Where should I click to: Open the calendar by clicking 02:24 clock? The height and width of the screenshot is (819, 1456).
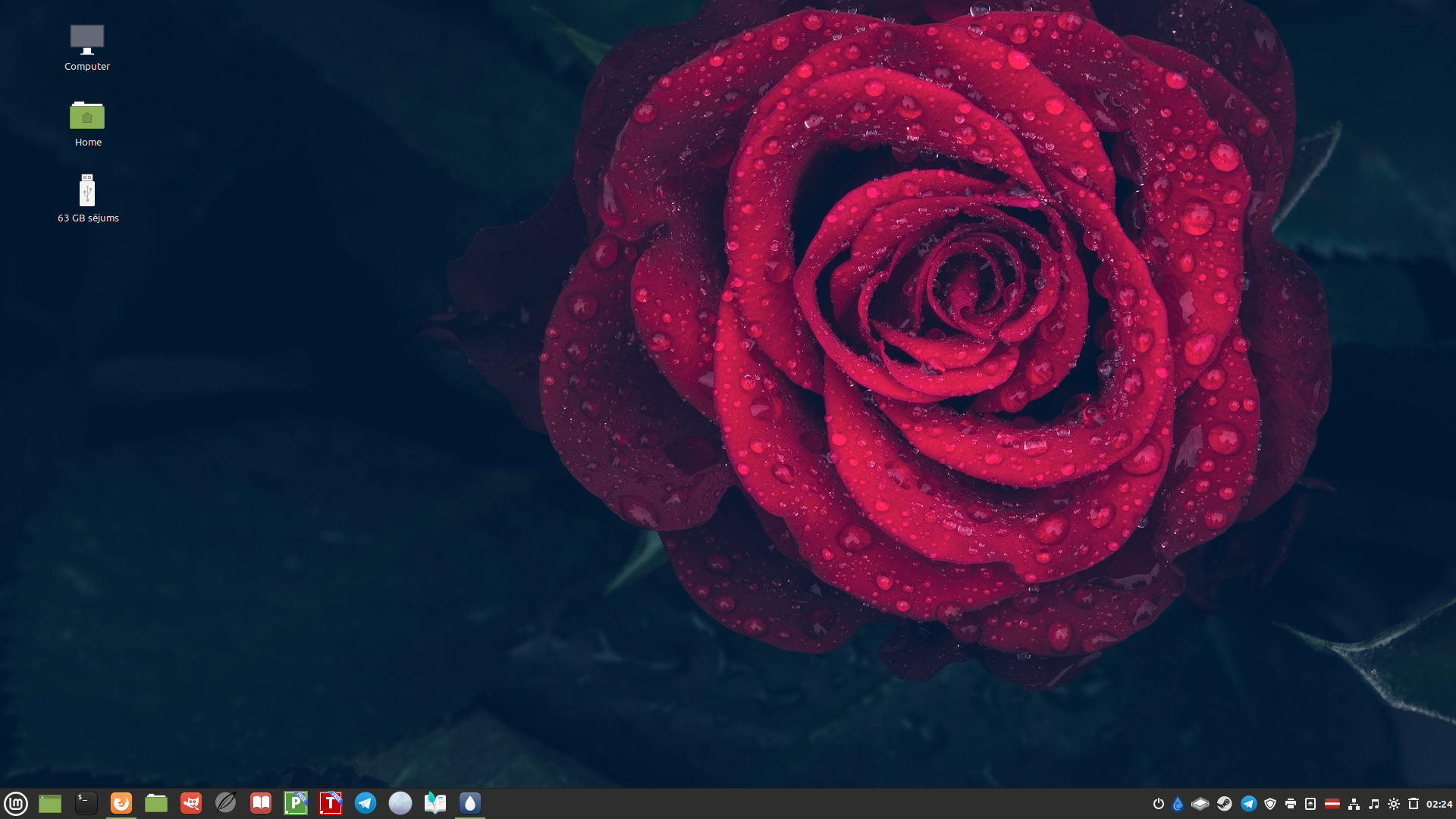(1439, 804)
